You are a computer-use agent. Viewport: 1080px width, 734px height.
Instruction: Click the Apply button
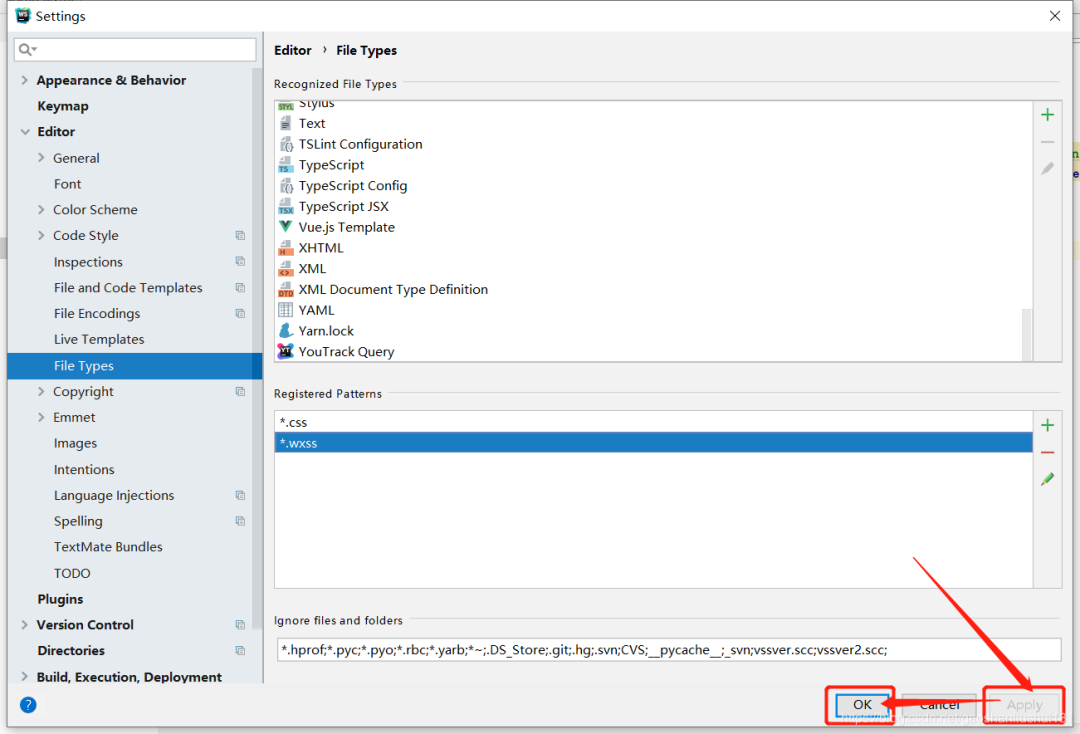pyautogui.click(x=1024, y=705)
